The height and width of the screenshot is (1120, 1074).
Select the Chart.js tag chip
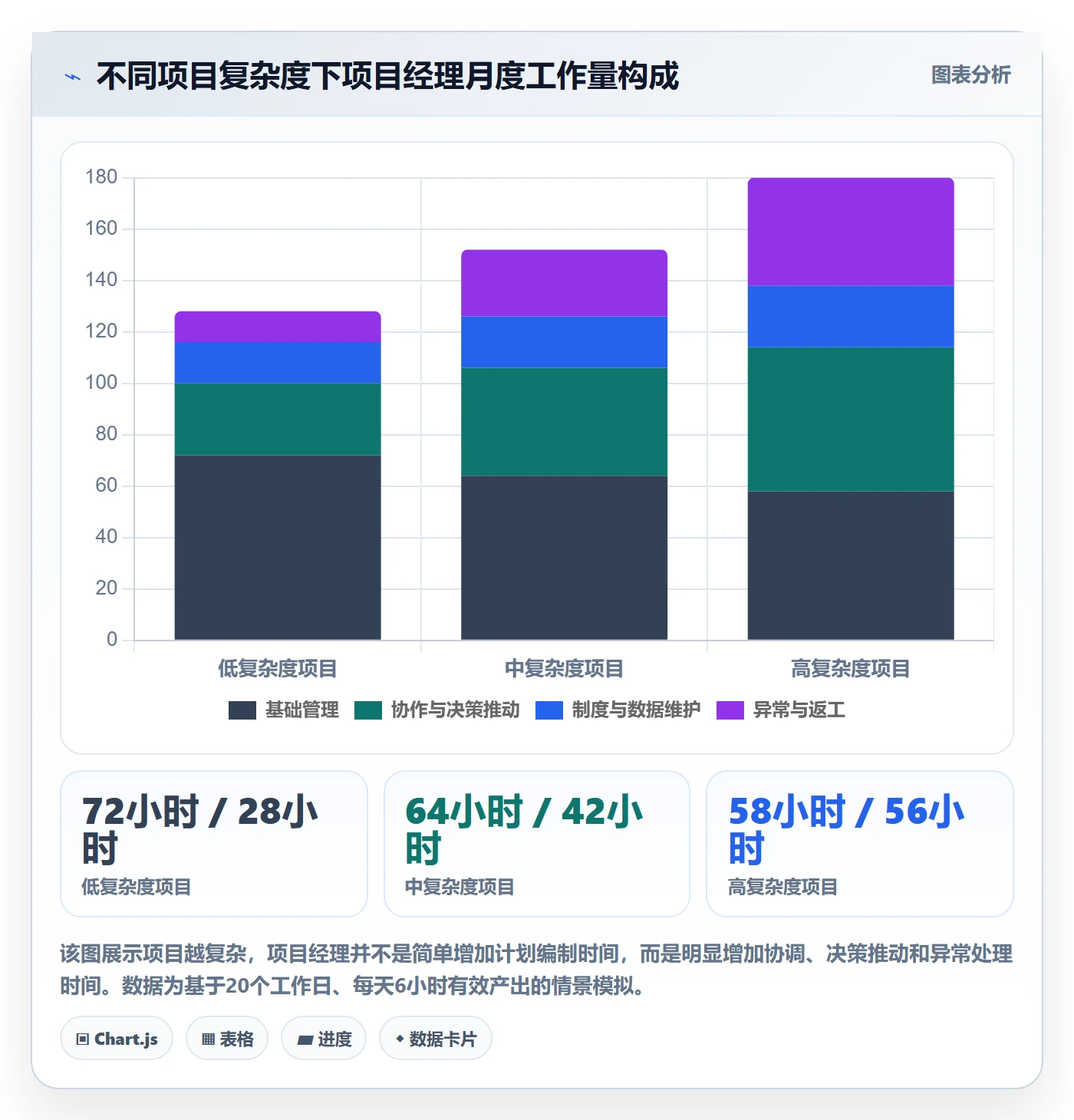coord(117,1039)
